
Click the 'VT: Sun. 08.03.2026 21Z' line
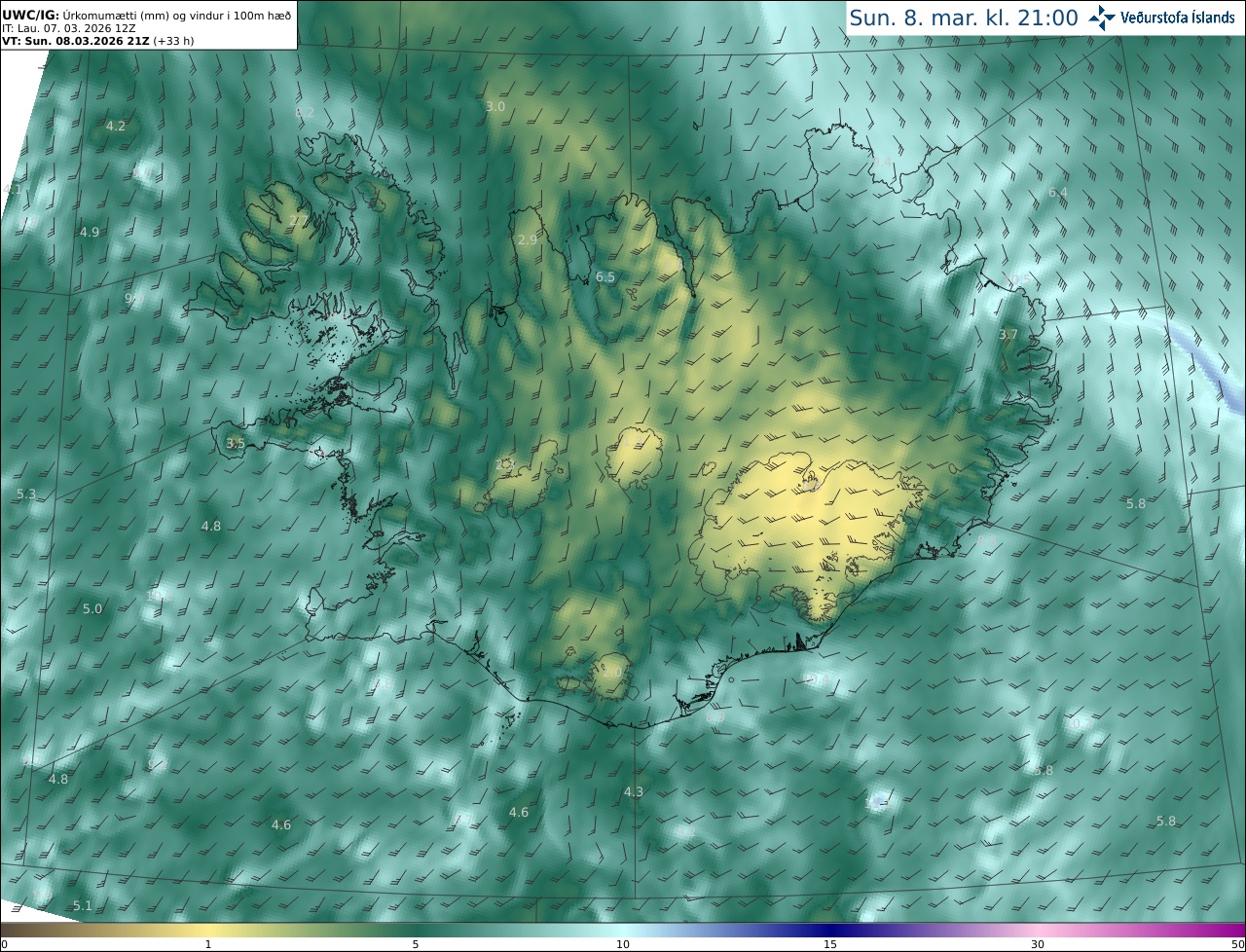click(x=76, y=42)
